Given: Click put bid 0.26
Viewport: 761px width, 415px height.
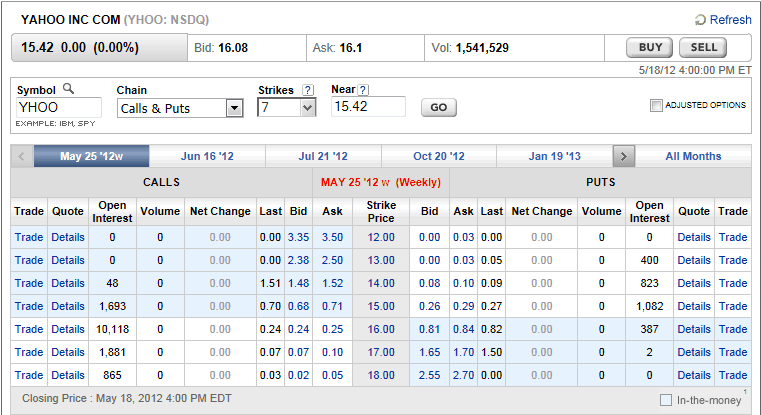Looking at the screenshot, I should point(430,306).
